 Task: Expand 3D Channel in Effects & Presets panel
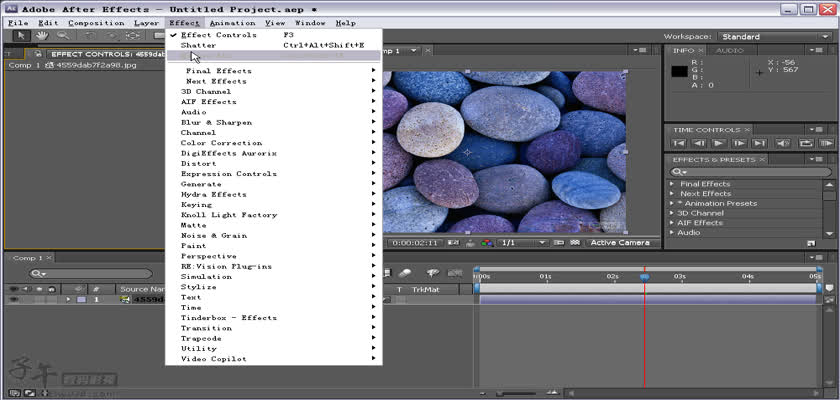point(672,213)
